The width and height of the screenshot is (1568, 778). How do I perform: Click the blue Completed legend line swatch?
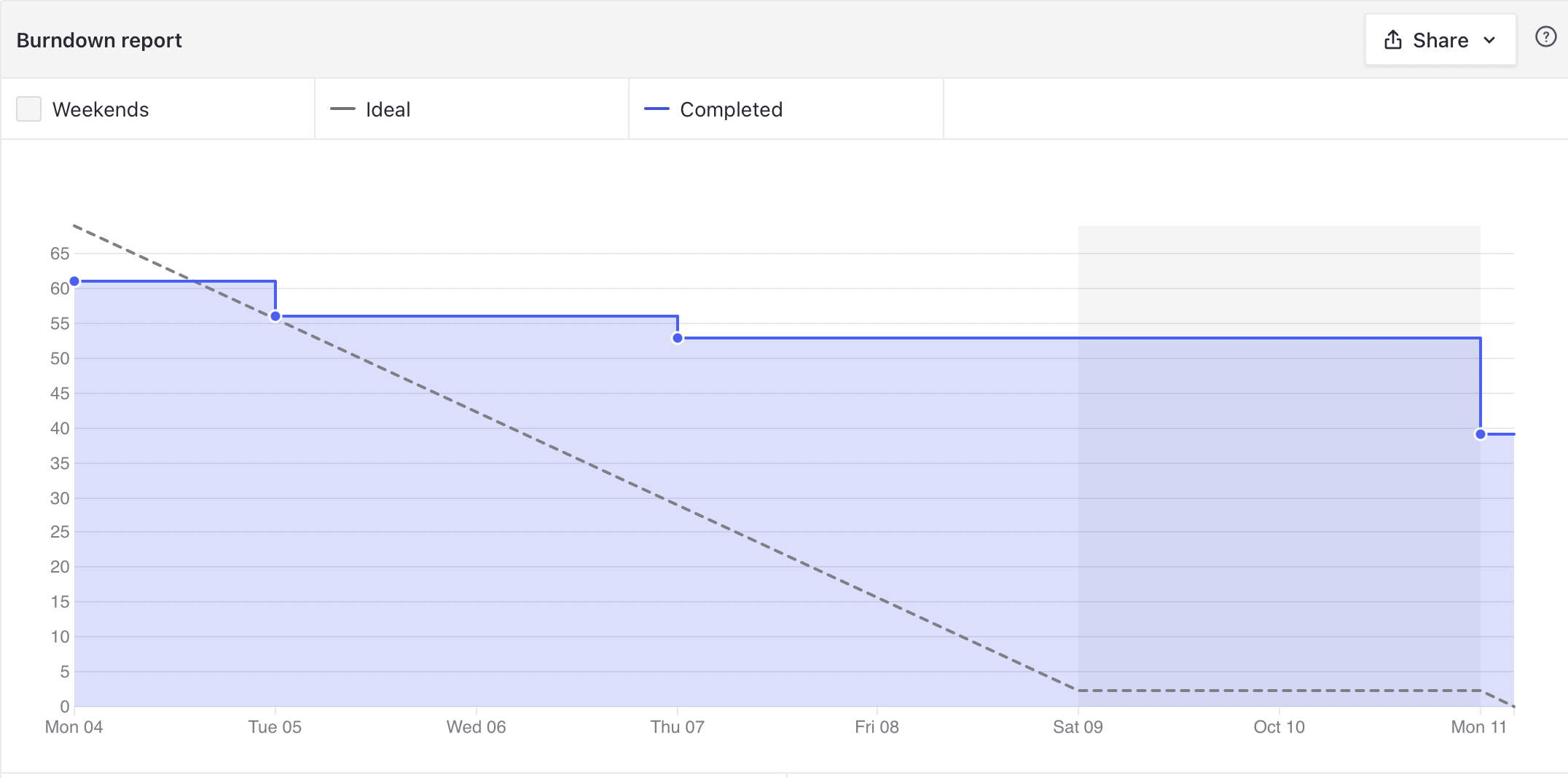click(656, 109)
